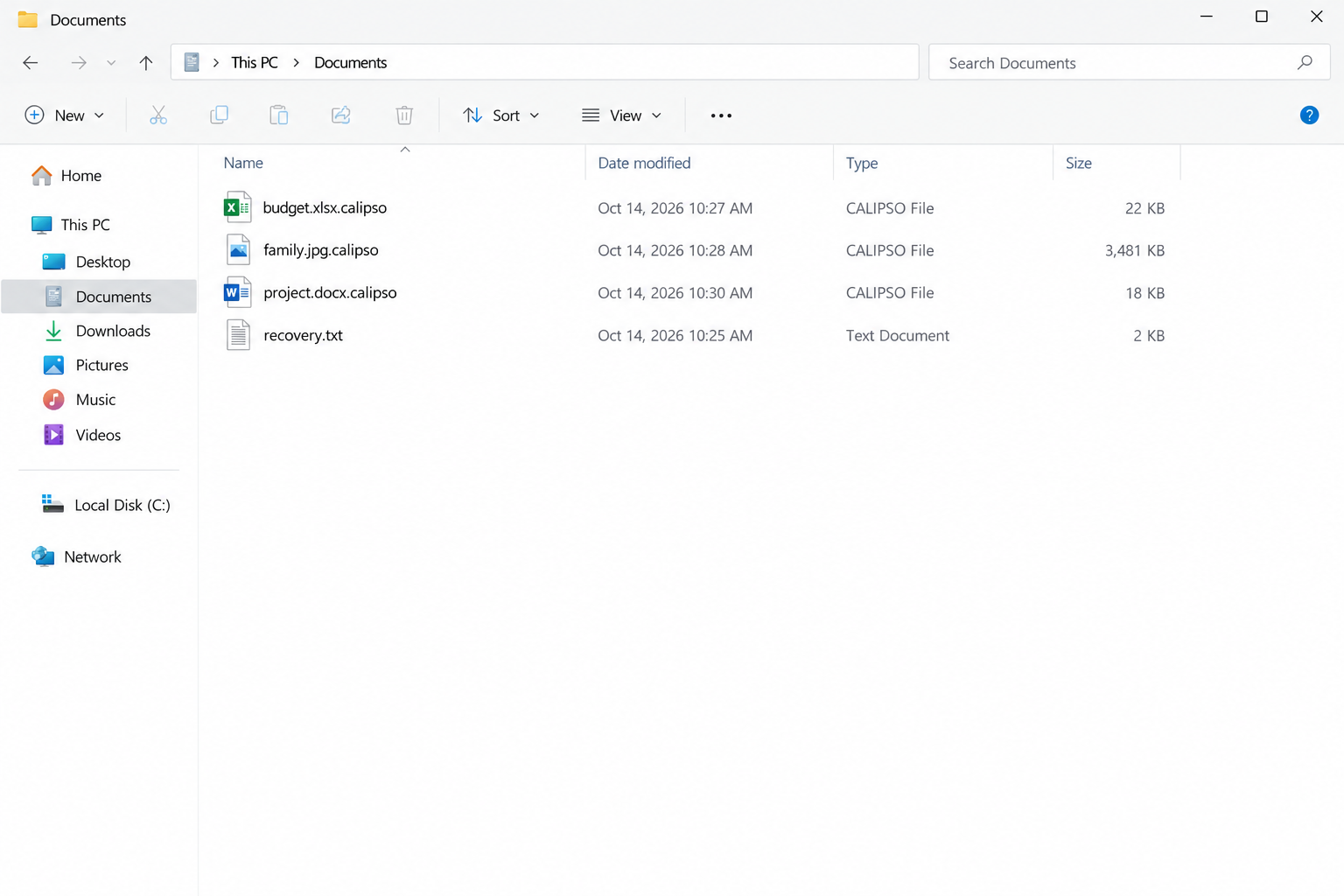Screen dimensions: 1344x896
Task: Click Documents in the address bar path
Action: pos(350,63)
